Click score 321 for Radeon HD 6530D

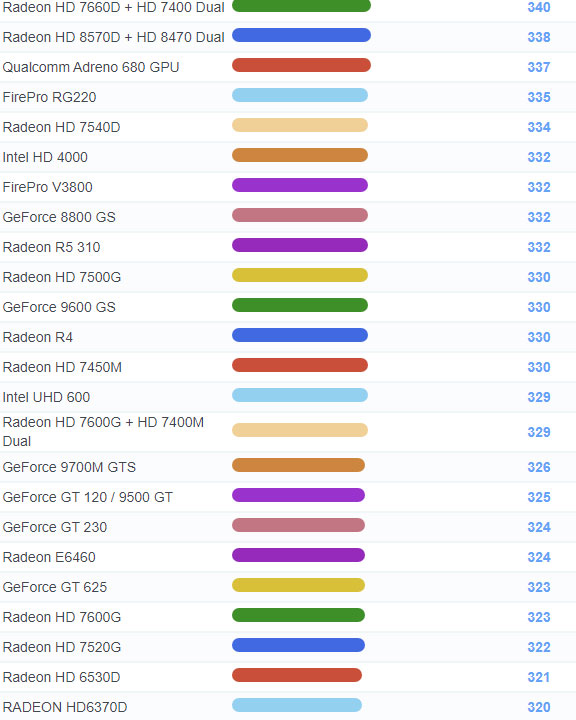coord(539,677)
